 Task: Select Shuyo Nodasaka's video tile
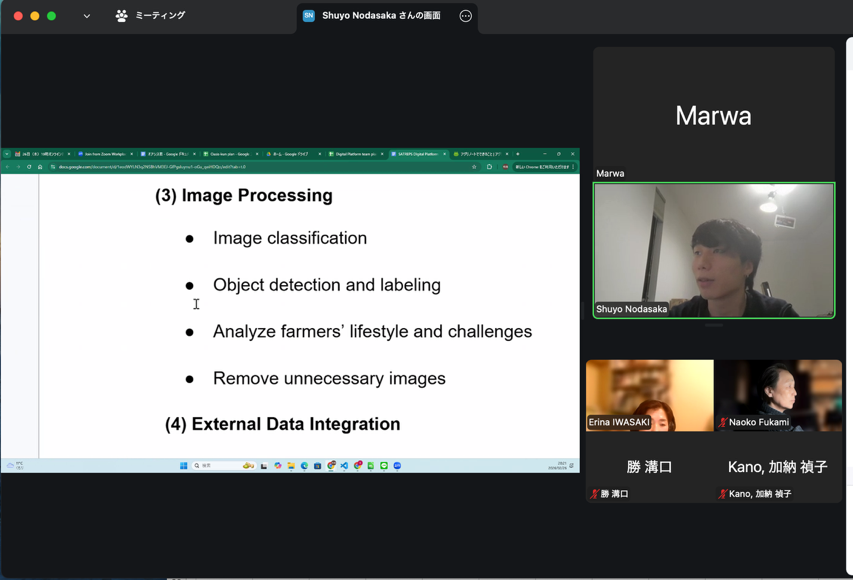click(x=713, y=250)
